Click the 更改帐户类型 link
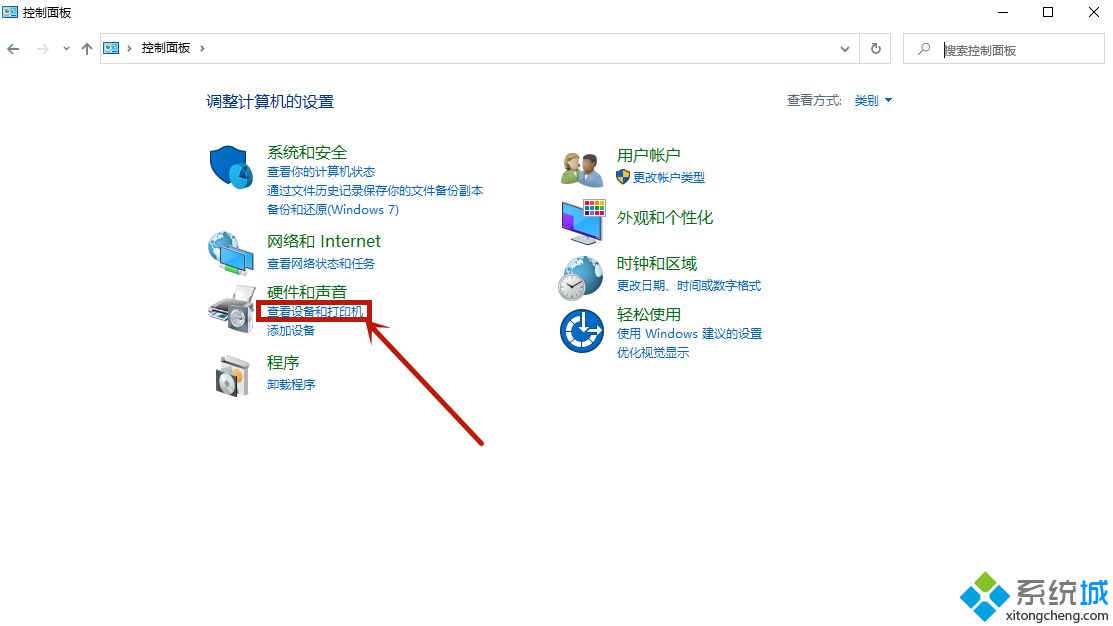The image size is (1113, 626). coord(668,177)
